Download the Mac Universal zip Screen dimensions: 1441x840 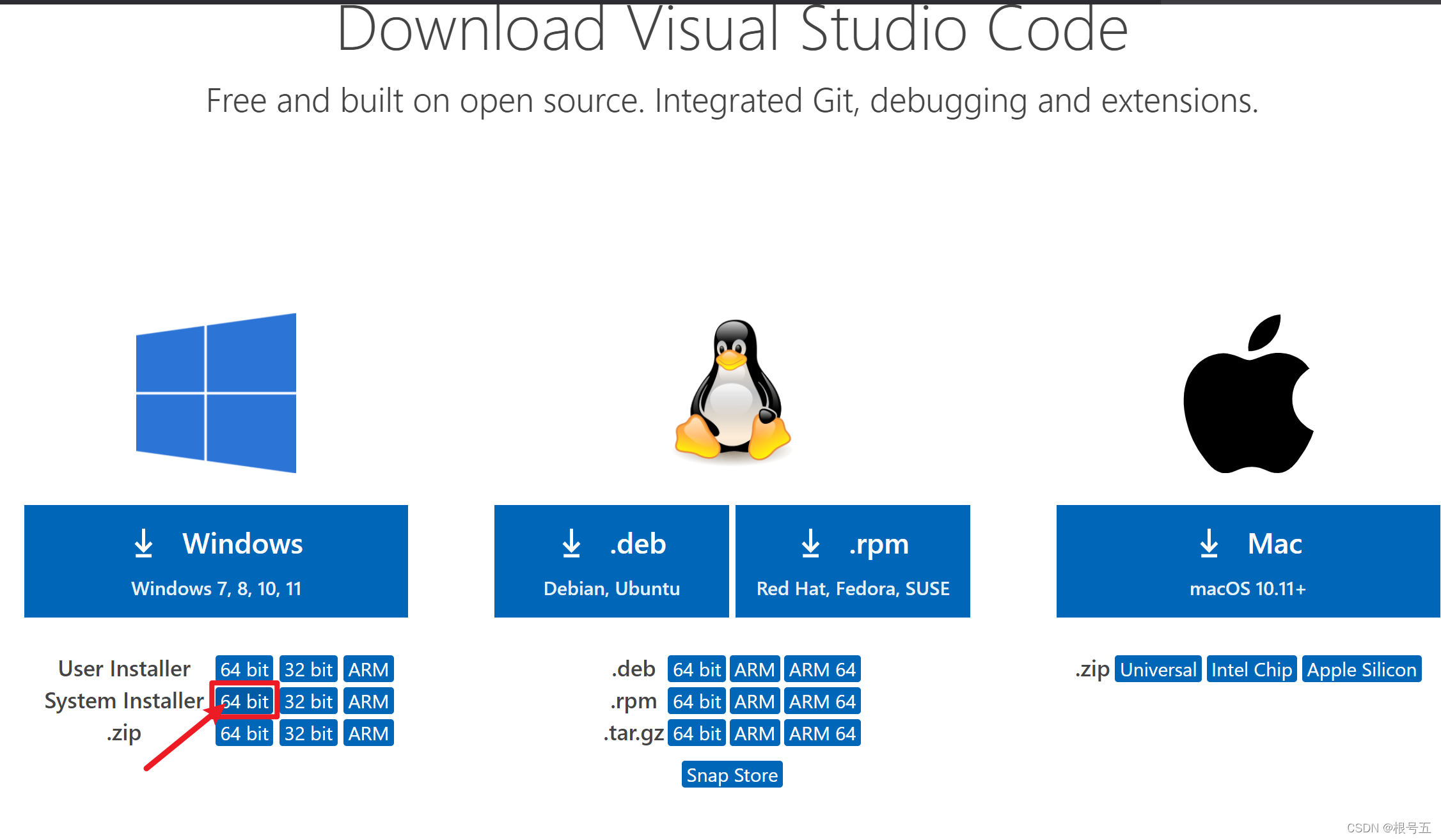(x=1158, y=669)
